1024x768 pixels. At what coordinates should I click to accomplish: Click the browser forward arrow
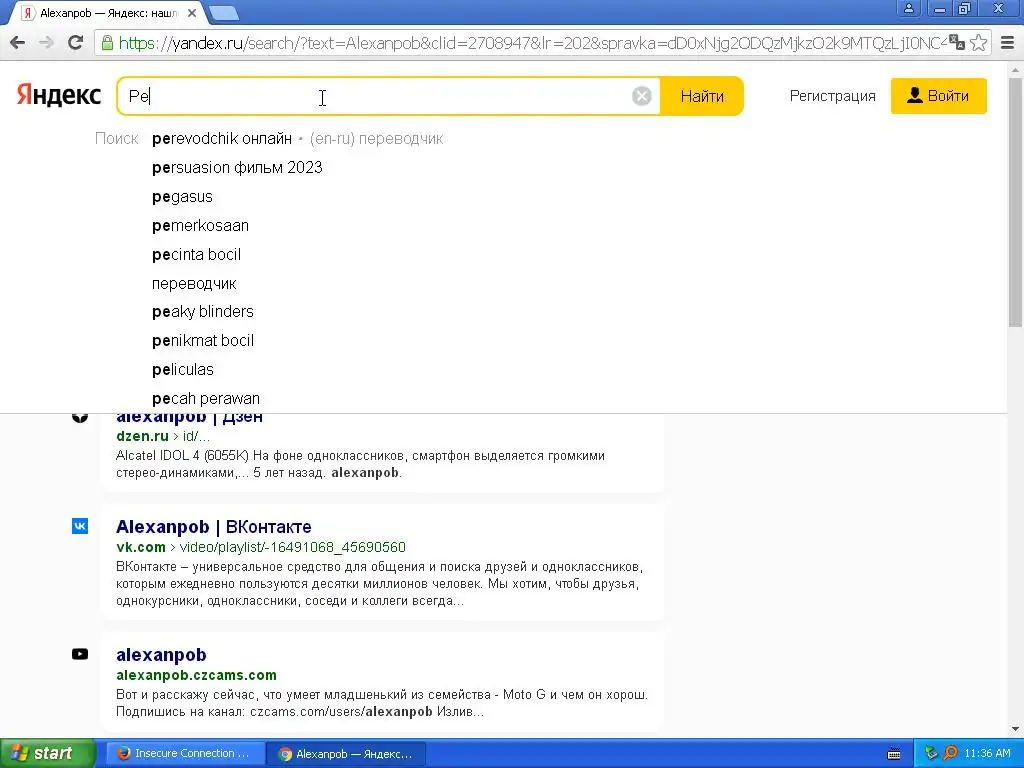46,43
